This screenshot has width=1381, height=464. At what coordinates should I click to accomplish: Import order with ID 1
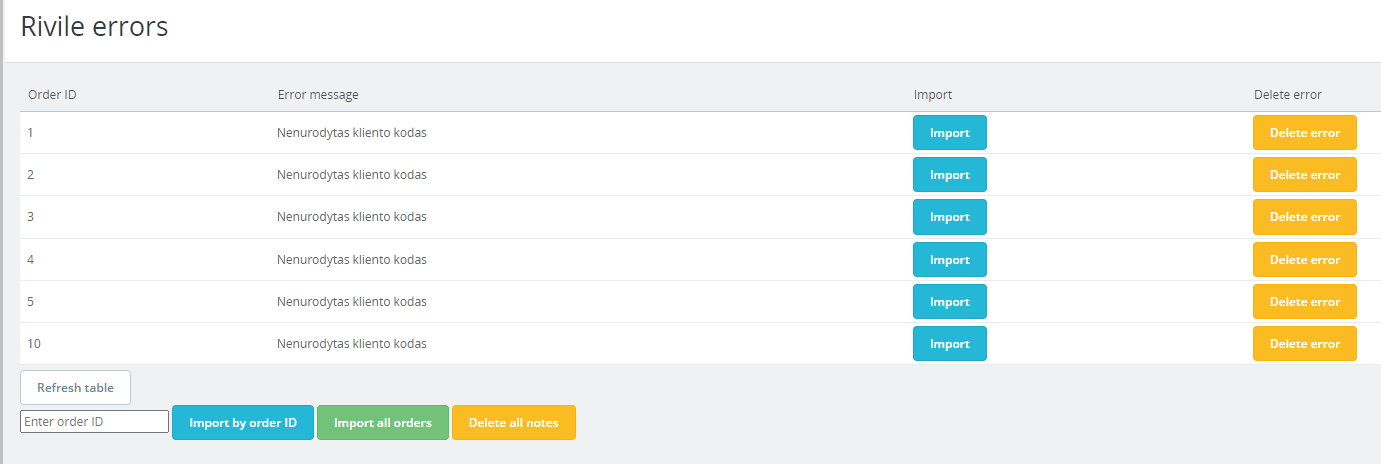coord(949,133)
